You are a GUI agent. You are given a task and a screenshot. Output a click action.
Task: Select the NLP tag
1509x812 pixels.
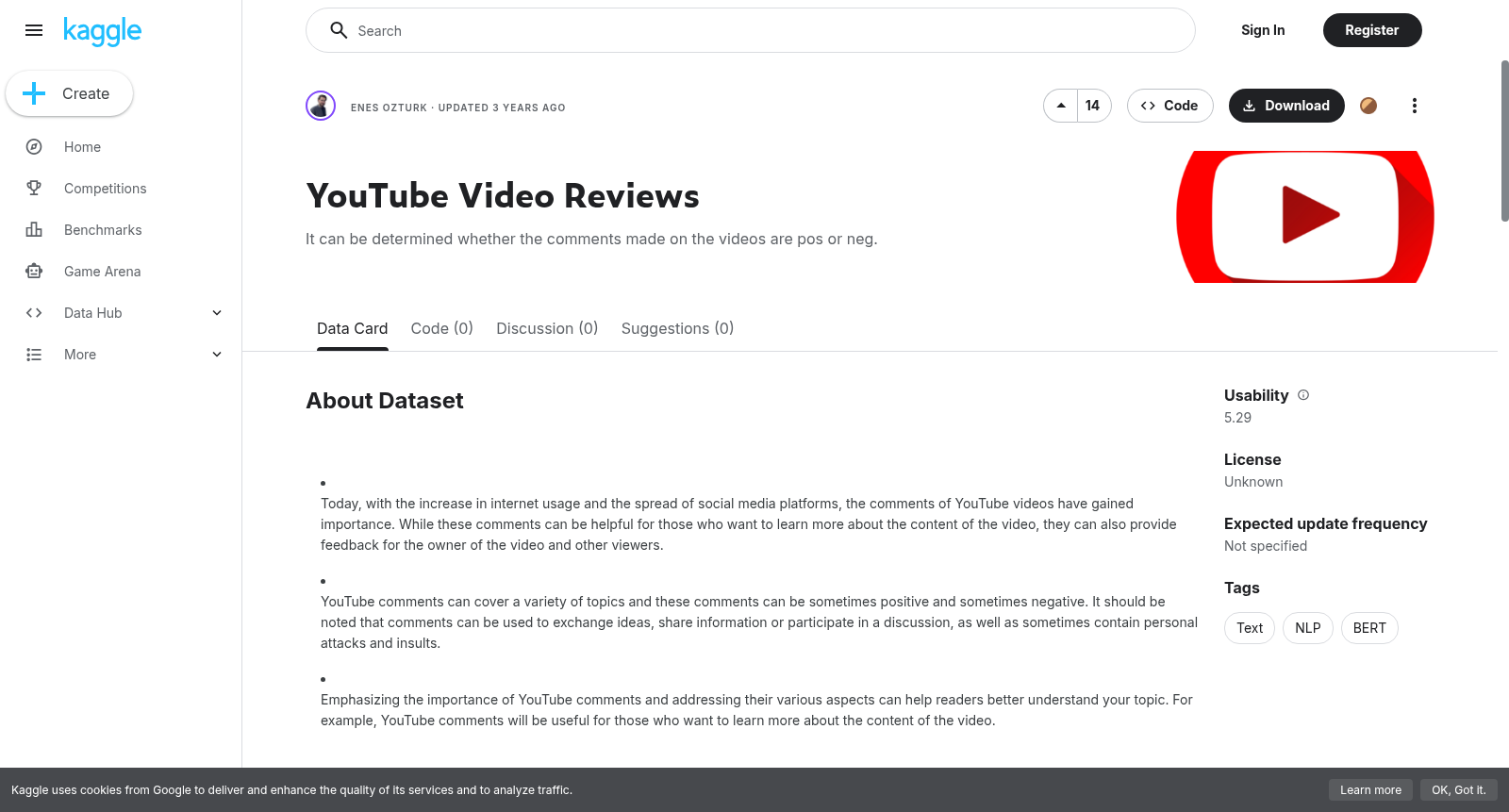[1308, 628]
